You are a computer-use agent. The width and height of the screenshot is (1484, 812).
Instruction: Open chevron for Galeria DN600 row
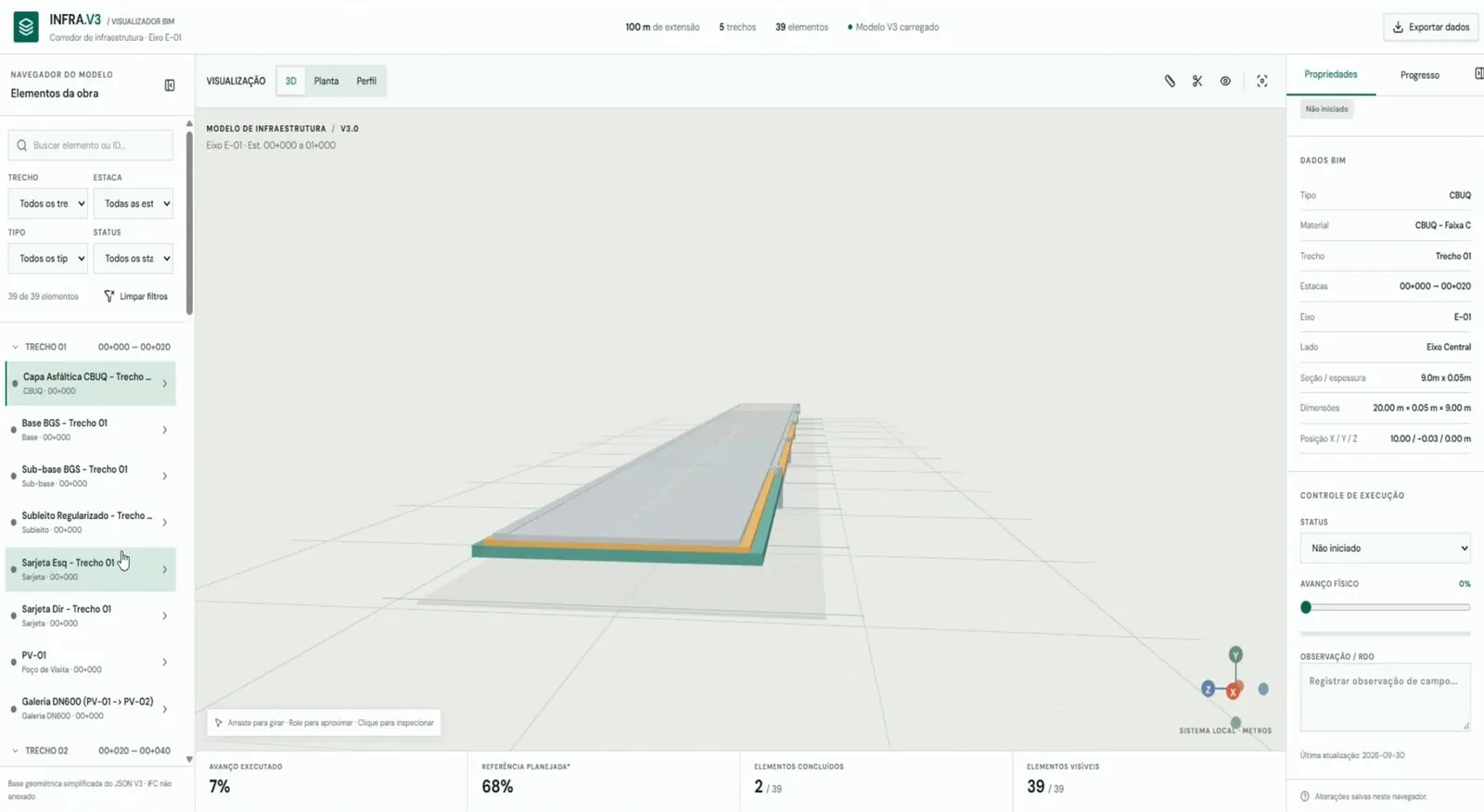click(x=164, y=709)
